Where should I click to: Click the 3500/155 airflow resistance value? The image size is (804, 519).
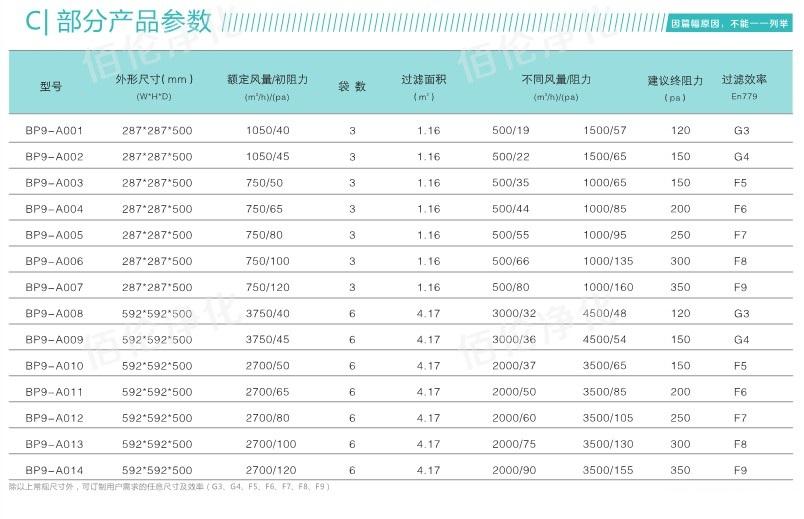pos(608,469)
